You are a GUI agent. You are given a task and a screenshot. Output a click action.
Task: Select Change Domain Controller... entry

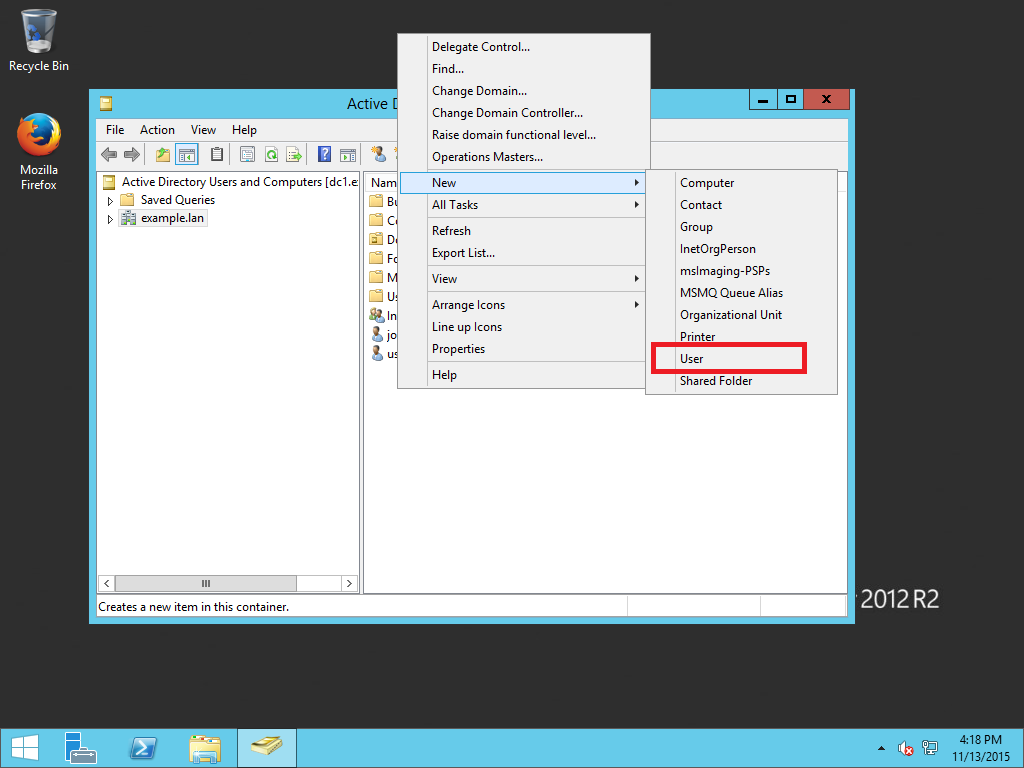[x=522, y=113]
